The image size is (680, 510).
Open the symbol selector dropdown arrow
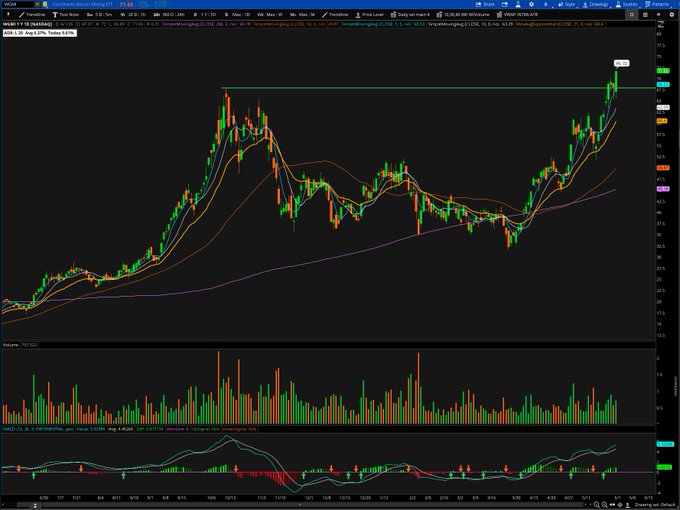(37, 4)
